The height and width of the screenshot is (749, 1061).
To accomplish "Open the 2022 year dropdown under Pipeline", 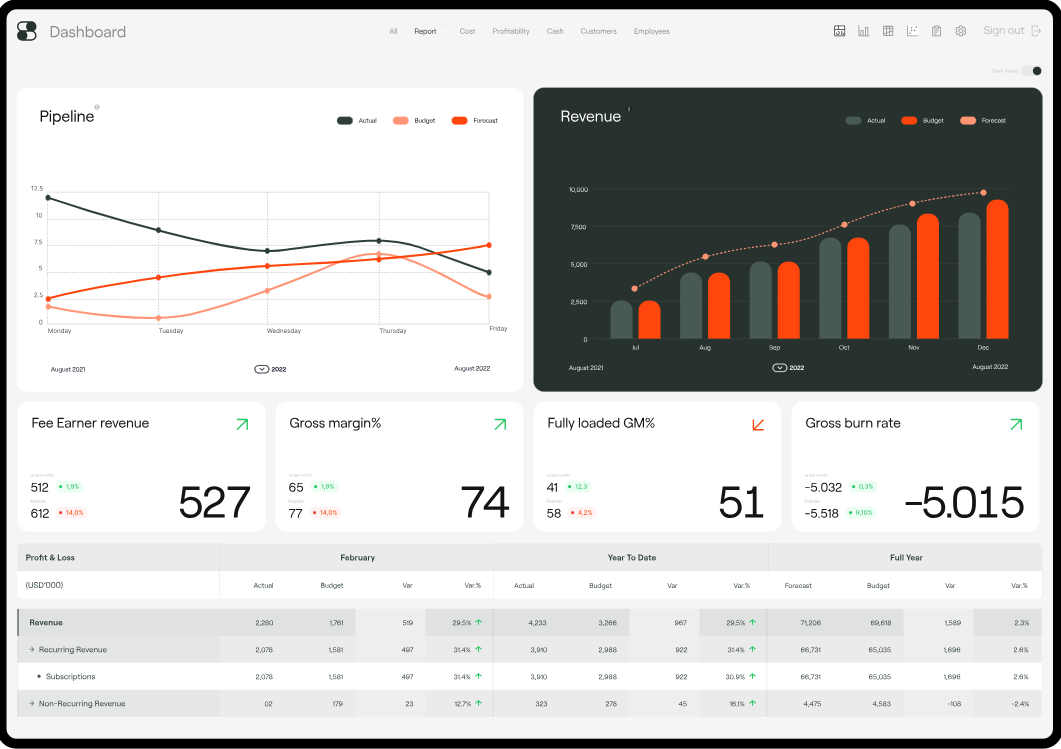I will pos(271,368).
